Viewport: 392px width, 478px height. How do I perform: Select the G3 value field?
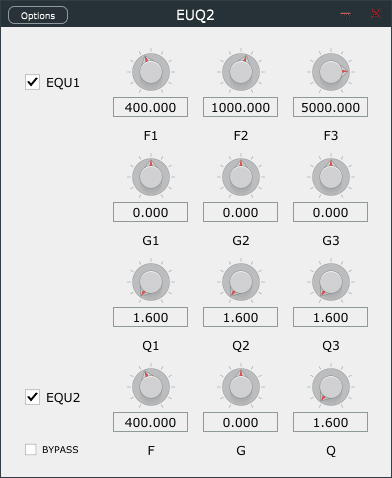tap(330, 212)
